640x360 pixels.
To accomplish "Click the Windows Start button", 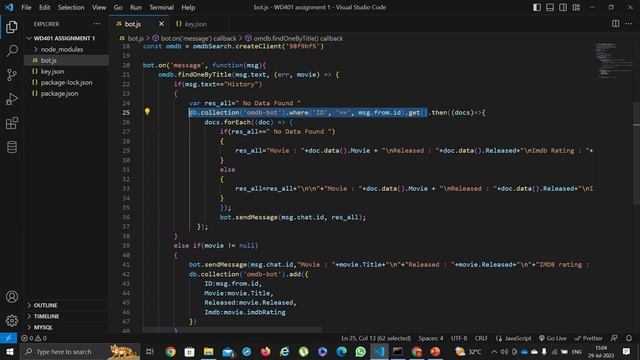I will tap(10, 351).
